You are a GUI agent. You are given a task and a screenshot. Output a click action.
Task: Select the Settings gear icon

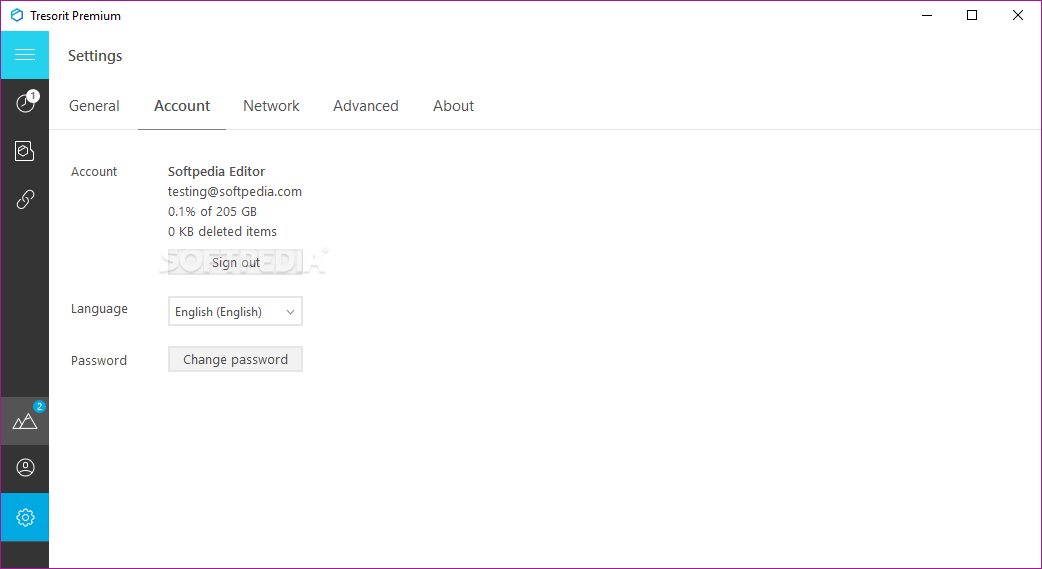[25, 517]
